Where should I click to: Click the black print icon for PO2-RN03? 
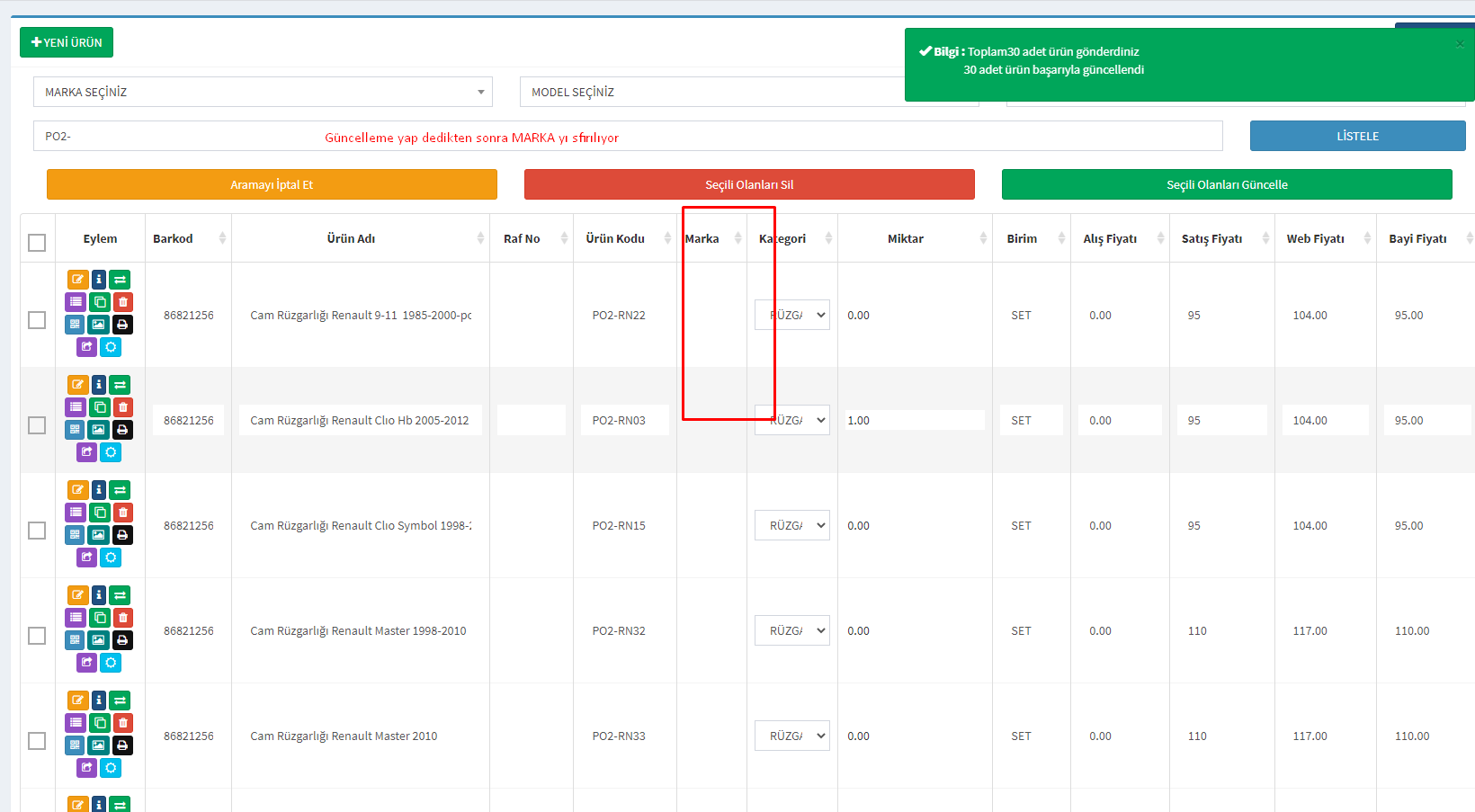point(122,430)
